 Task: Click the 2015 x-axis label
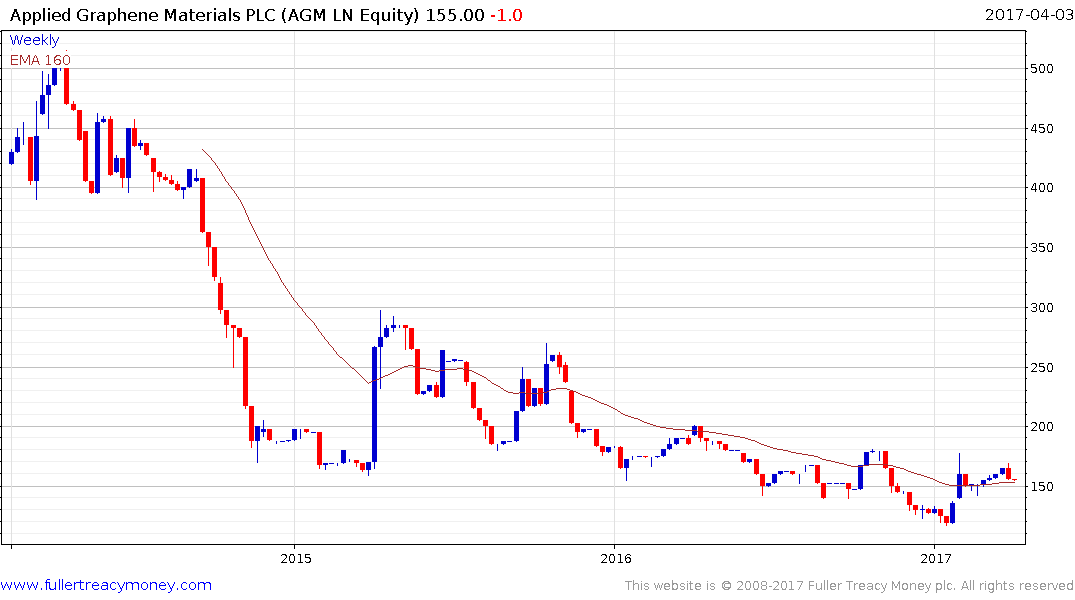point(295,558)
